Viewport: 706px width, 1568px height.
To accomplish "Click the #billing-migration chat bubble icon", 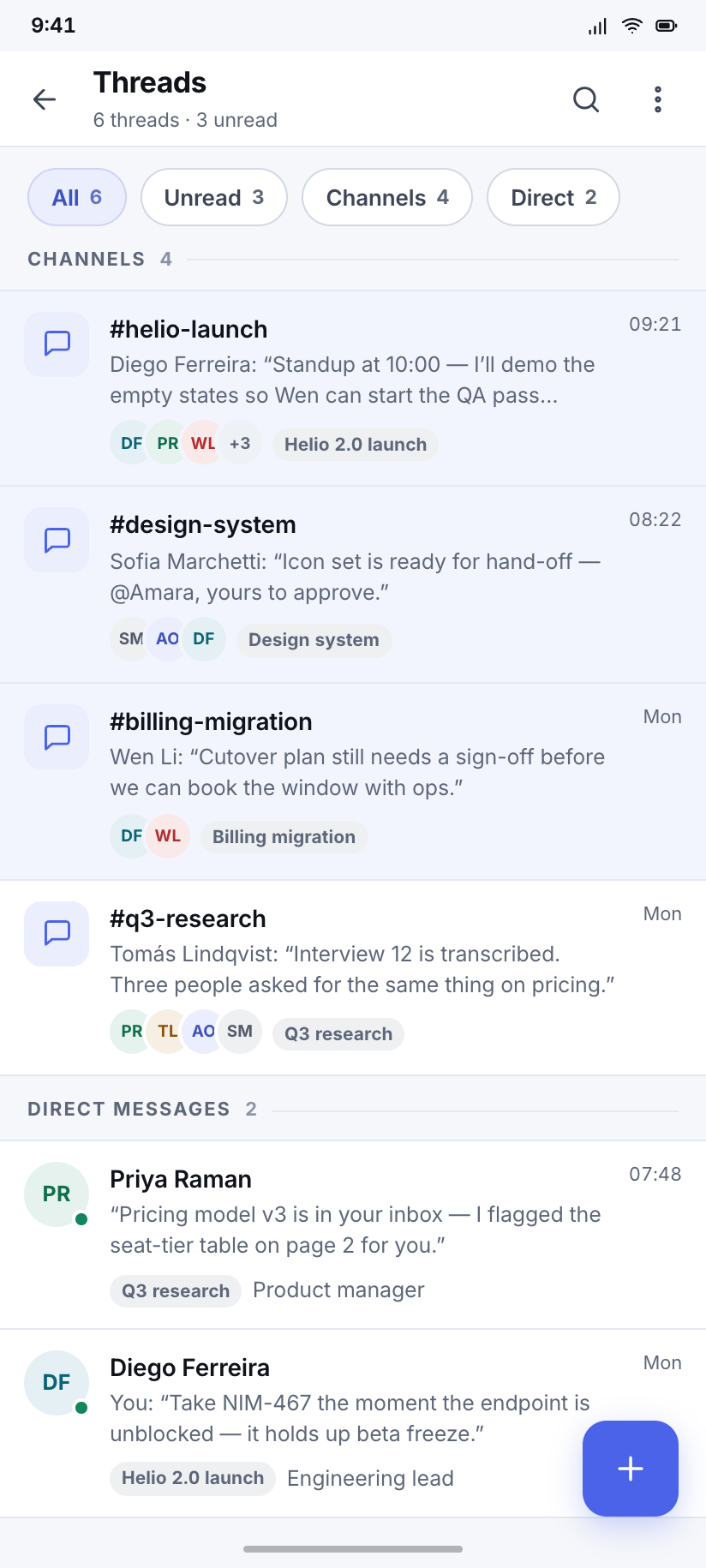I will (57, 737).
